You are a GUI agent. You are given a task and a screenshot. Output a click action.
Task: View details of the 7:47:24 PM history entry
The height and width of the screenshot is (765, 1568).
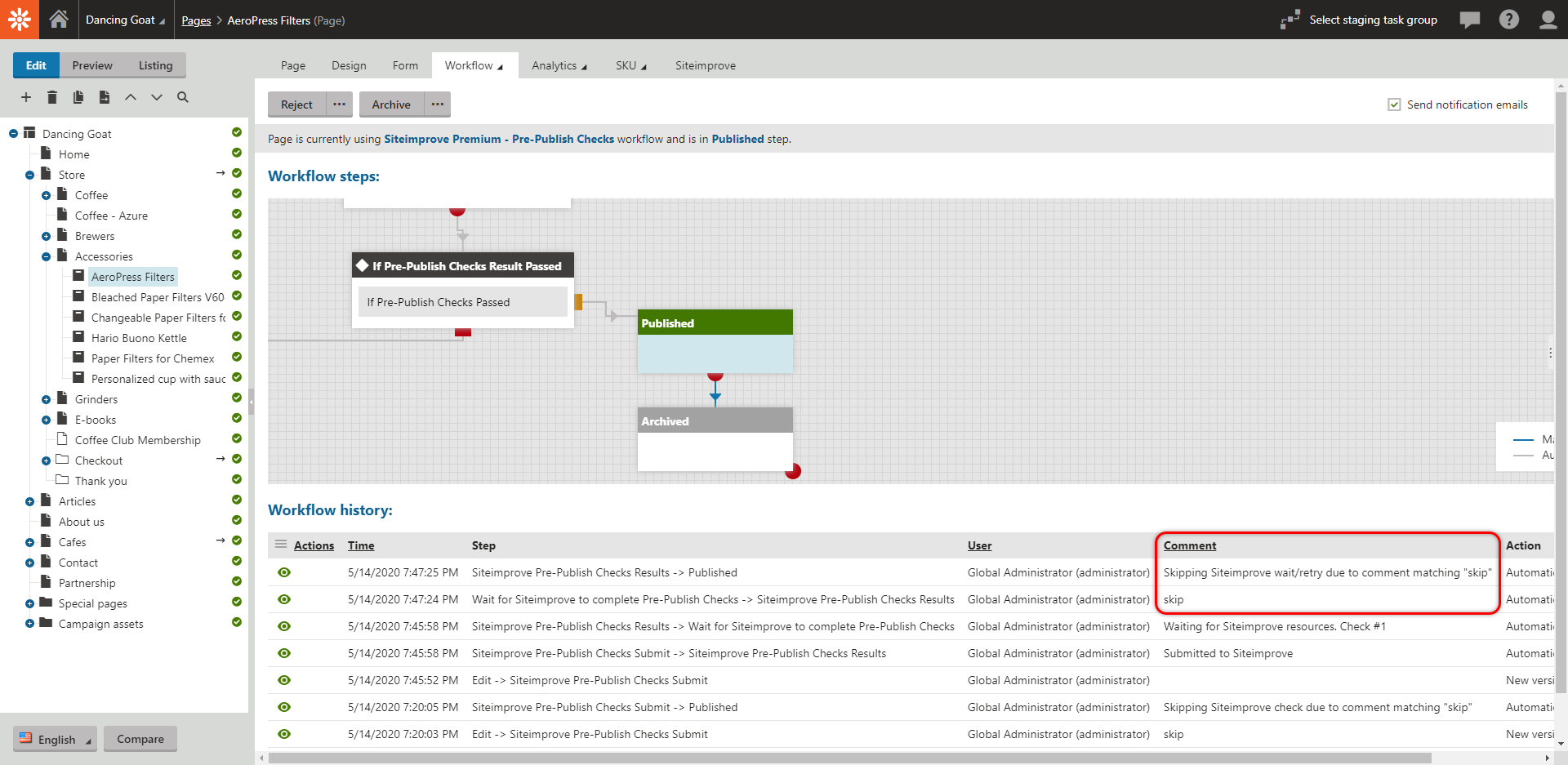click(x=284, y=599)
